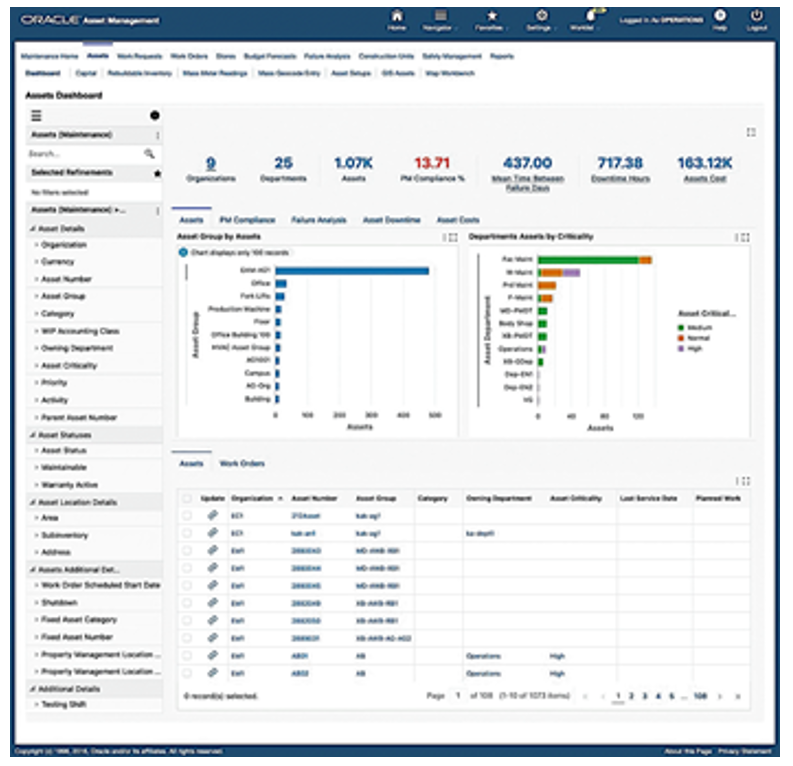Click the Selected Refinements star icon
The image size is (793, 766).
pos(157,173)
